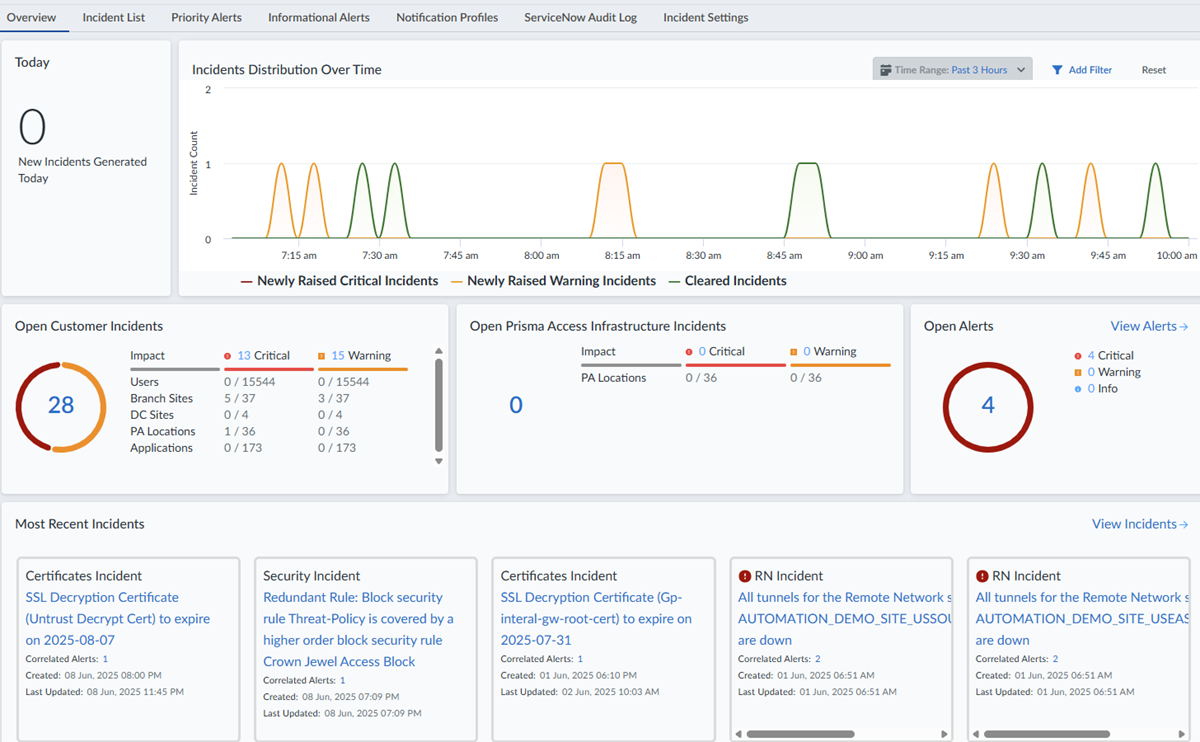Click scroll-down arrow in Open Customer Incidents panel
This screenshot has width=1200, height=742.
click(438, 461)
